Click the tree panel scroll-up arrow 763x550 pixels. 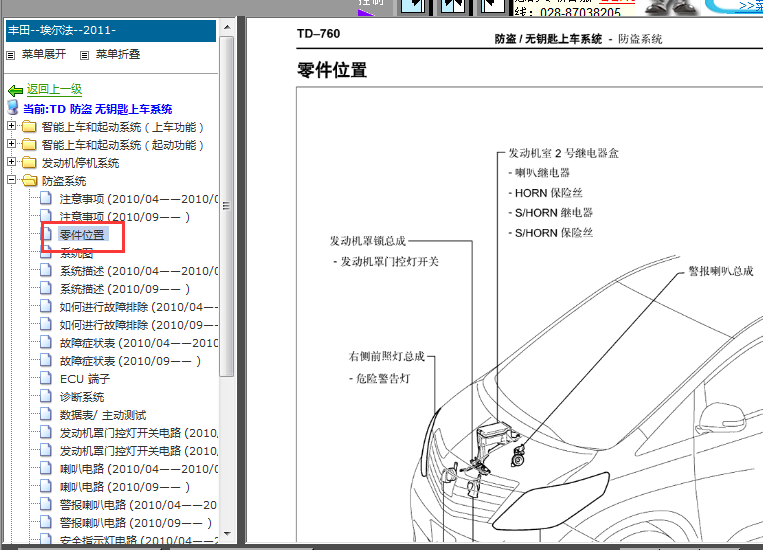tap(227, 27)
